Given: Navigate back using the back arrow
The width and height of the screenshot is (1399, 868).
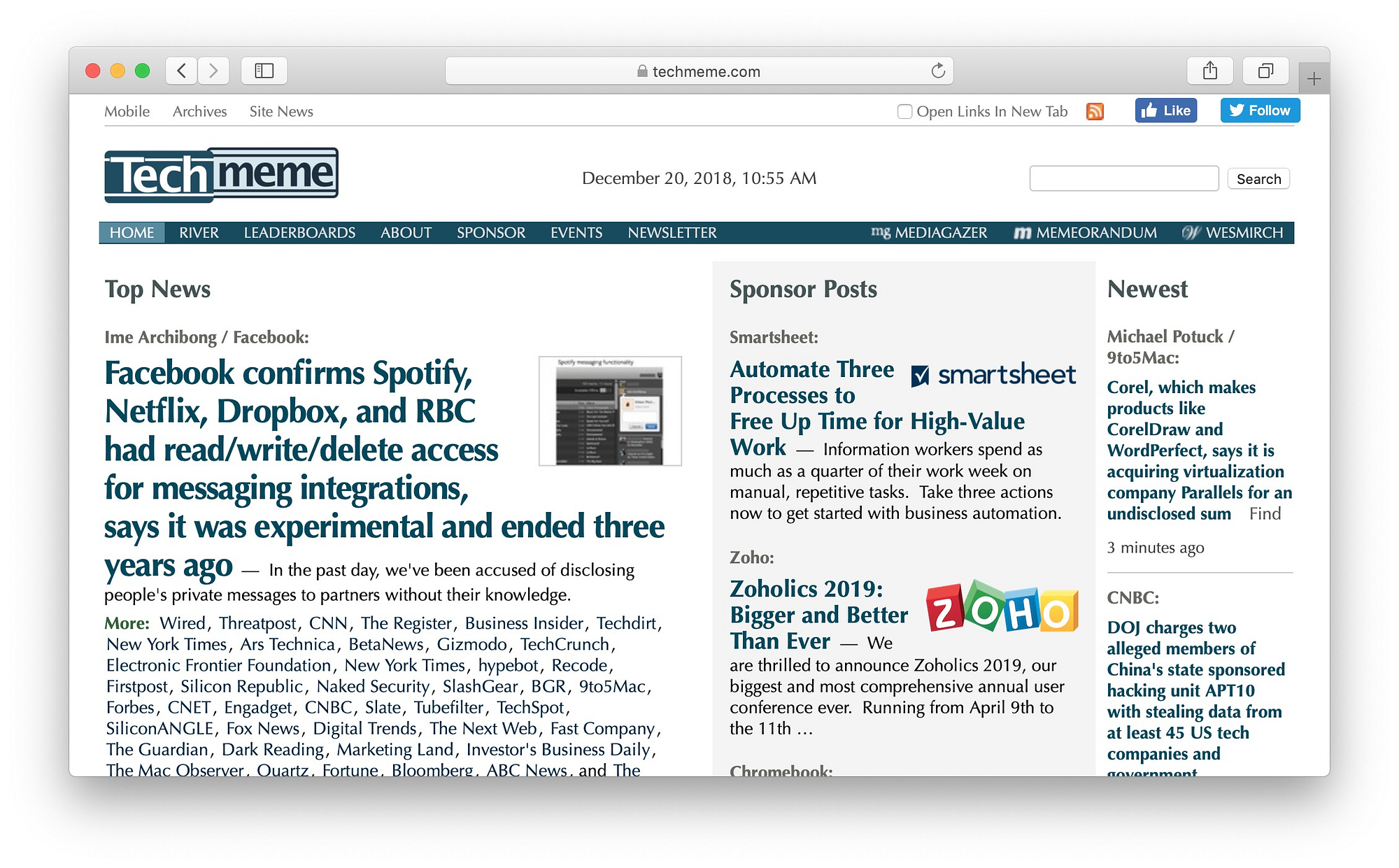Looking at the screenshot, I should [180, 70].
